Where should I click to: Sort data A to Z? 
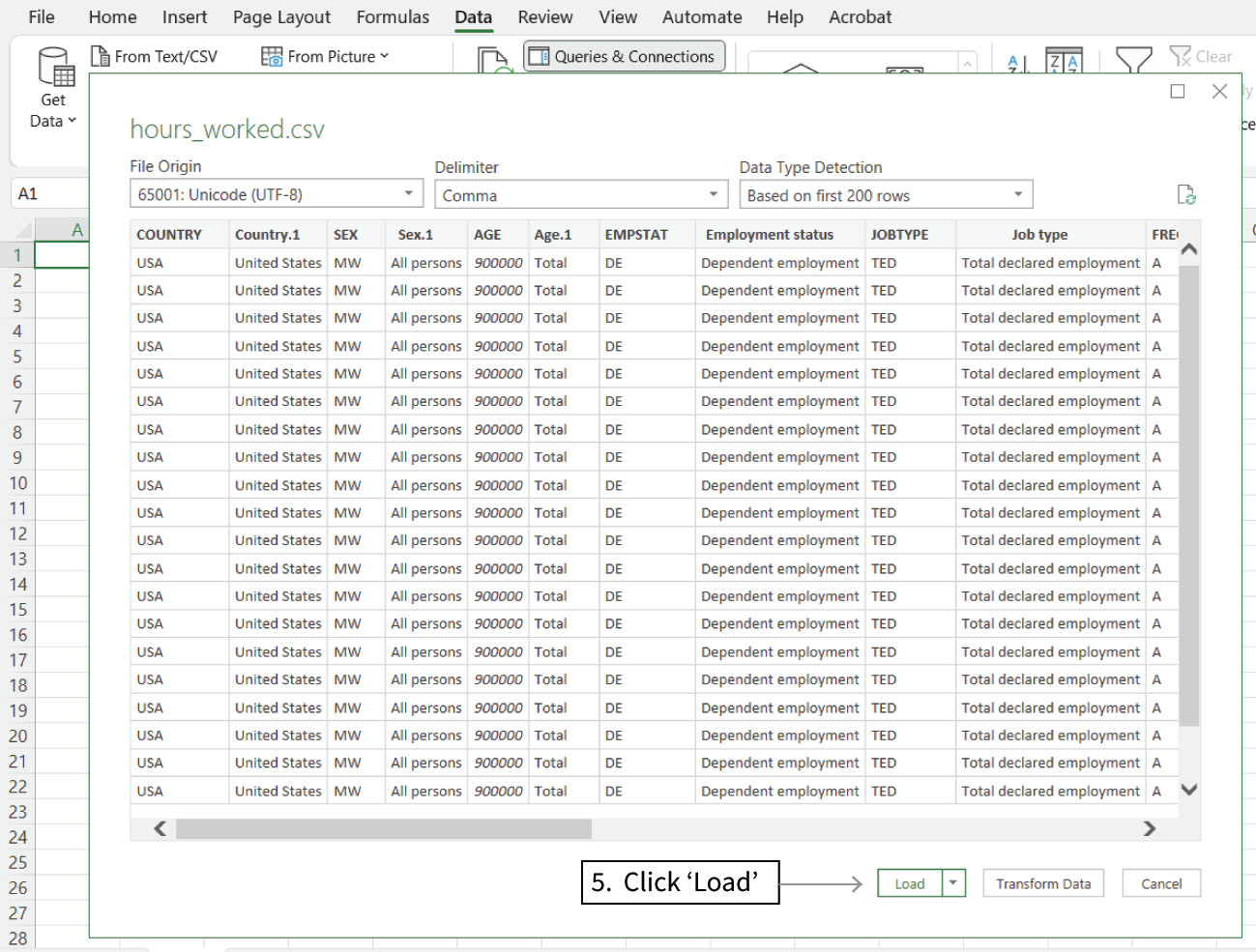point(1015,63)
